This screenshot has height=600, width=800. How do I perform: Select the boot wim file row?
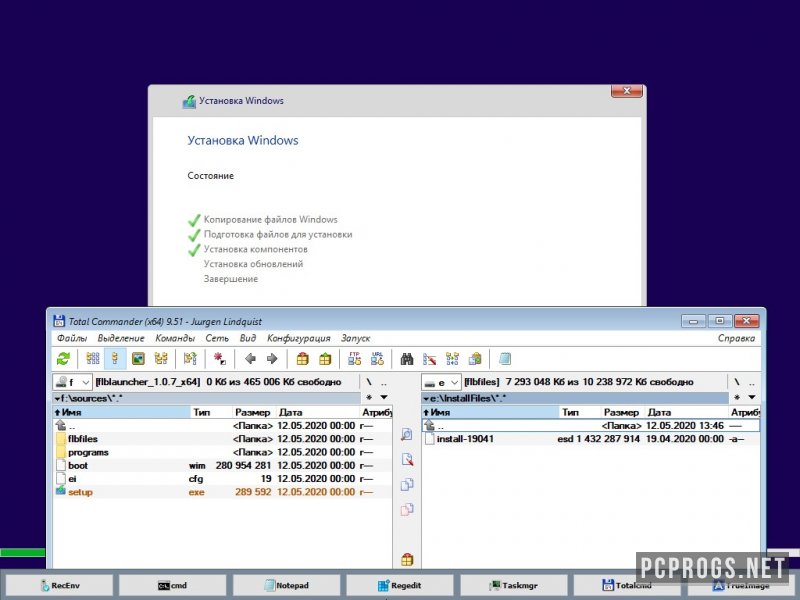click(x=222, y=465)
